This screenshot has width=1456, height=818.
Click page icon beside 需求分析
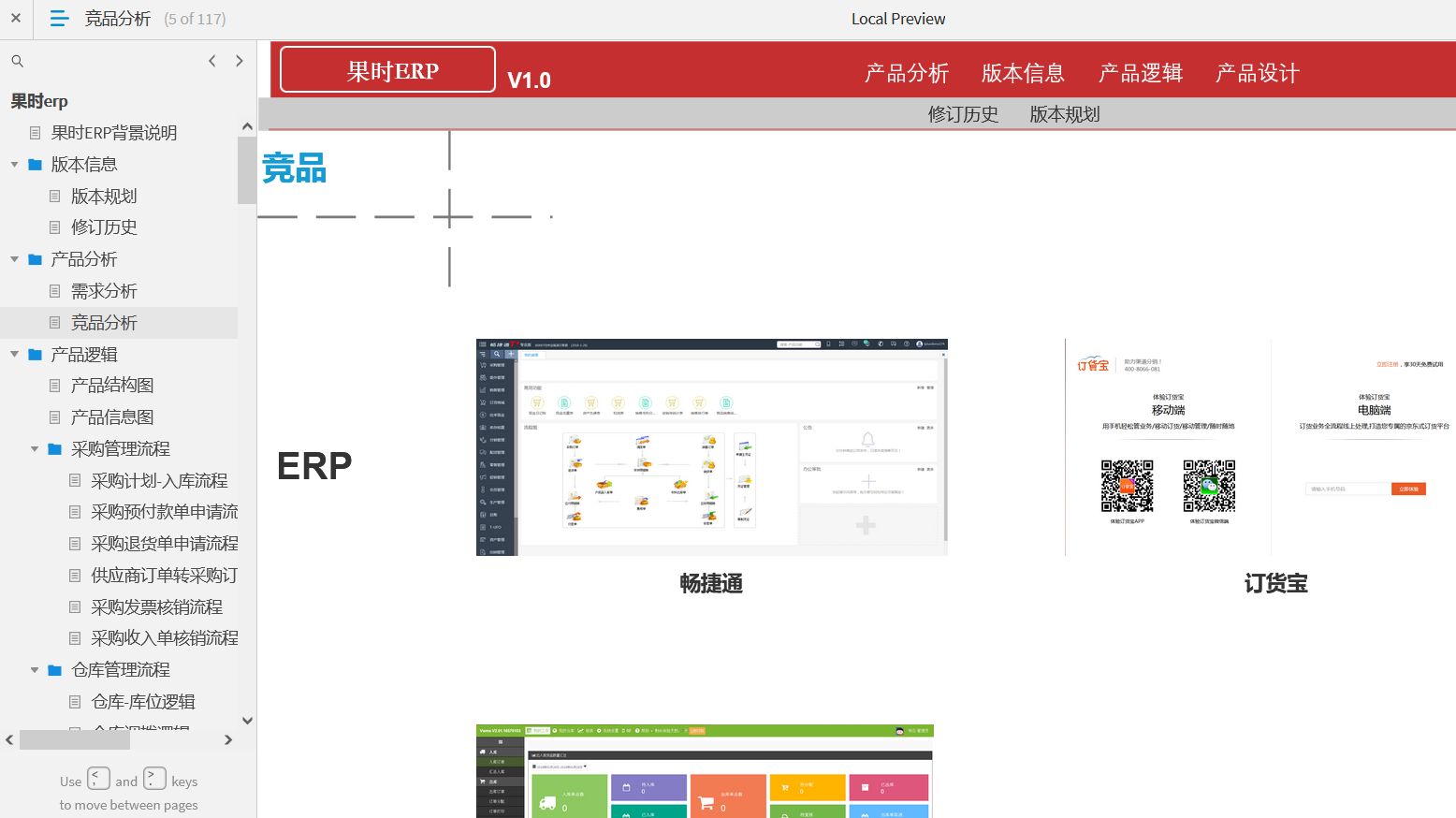tap(55, 291)
